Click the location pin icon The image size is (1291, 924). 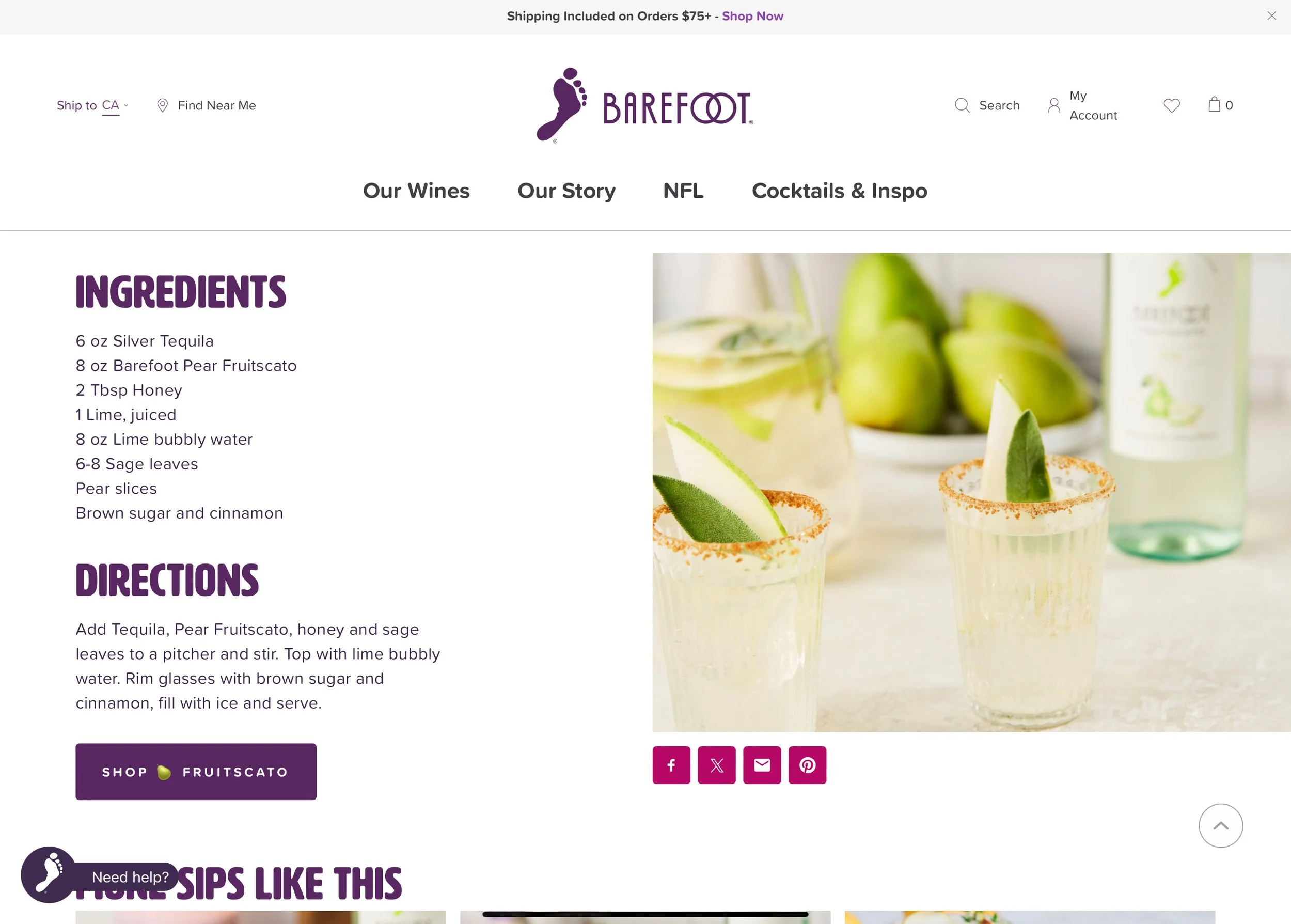tap(162, 105)
